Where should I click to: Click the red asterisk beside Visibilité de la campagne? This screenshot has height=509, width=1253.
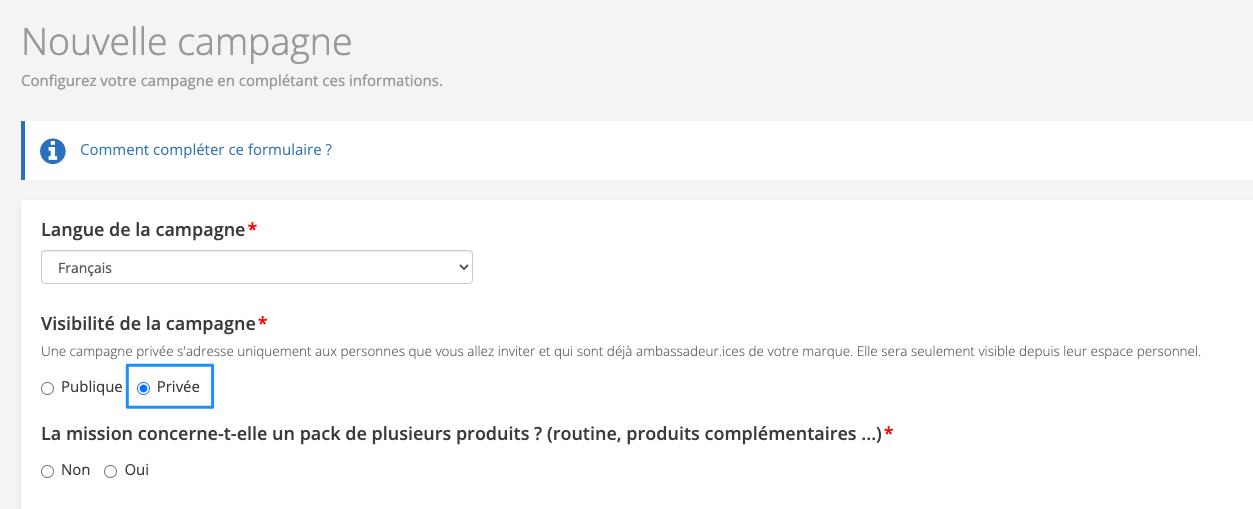coord(263,322)
